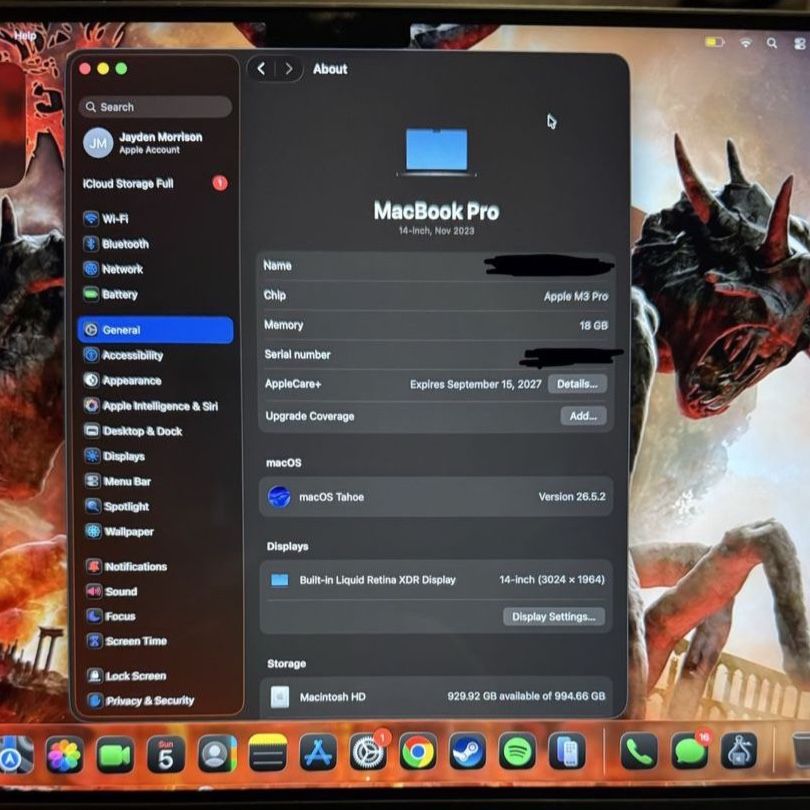810x810 pixels.
Task: Open Jayden Morrison Apple Account
Action: (144, 143)
